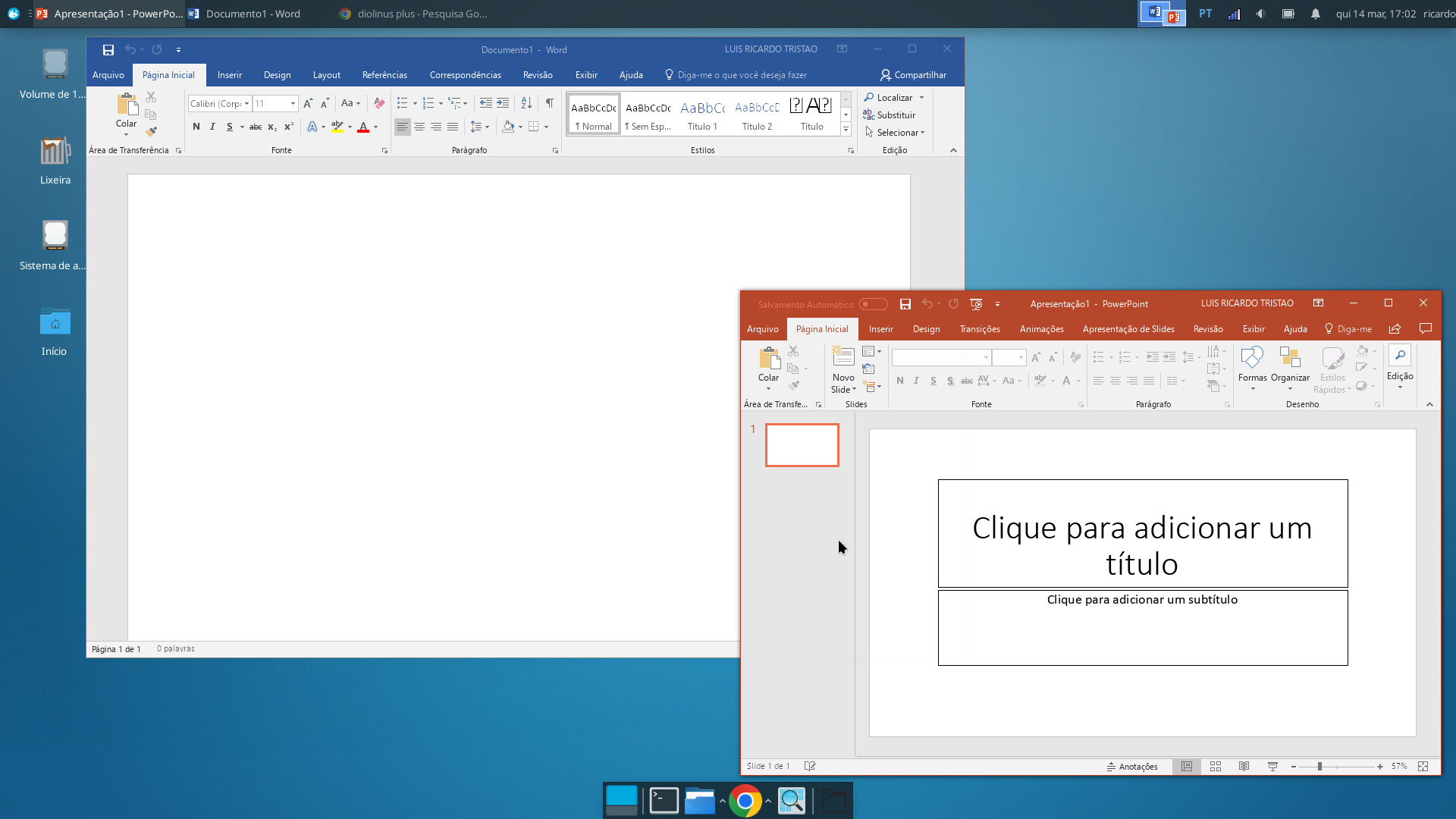Toggle bold formatting in Word
The image size is (1456, 819).
point(196,127)
